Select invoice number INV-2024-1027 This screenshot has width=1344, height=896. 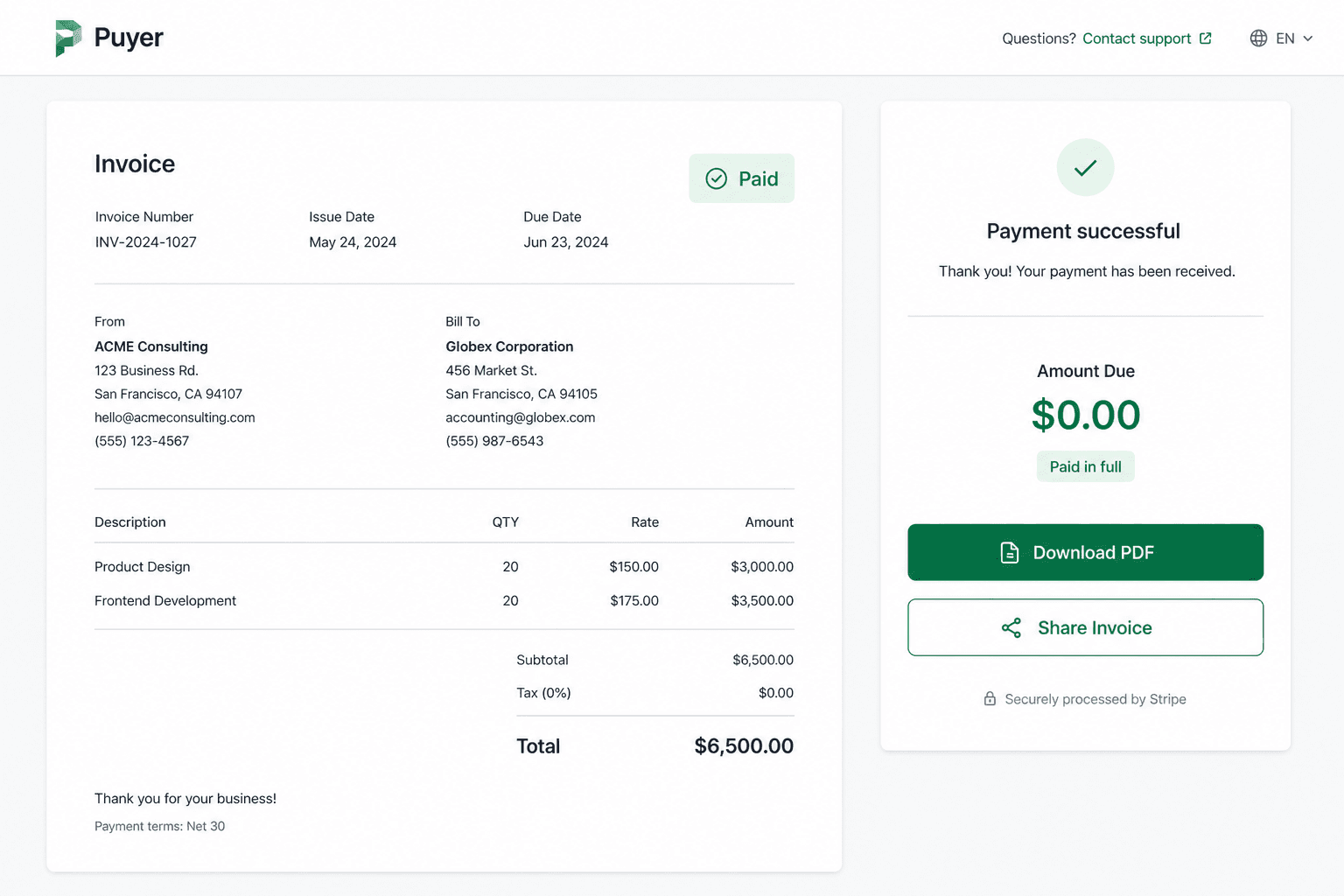[x=145, y=242]
